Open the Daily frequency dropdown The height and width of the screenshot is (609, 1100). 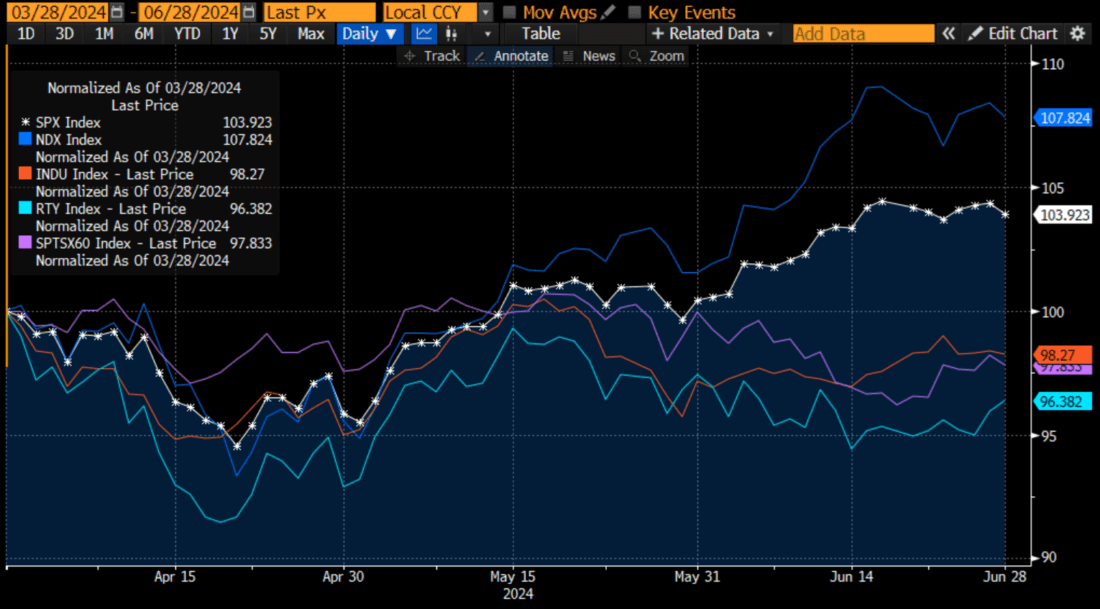(368, 33)
